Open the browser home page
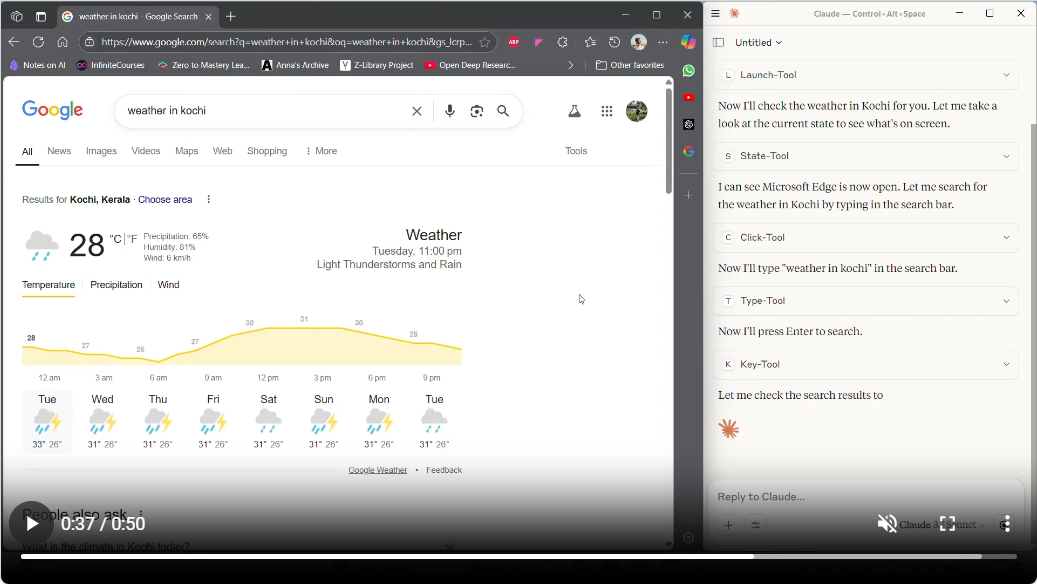 (x=62, y=42)
